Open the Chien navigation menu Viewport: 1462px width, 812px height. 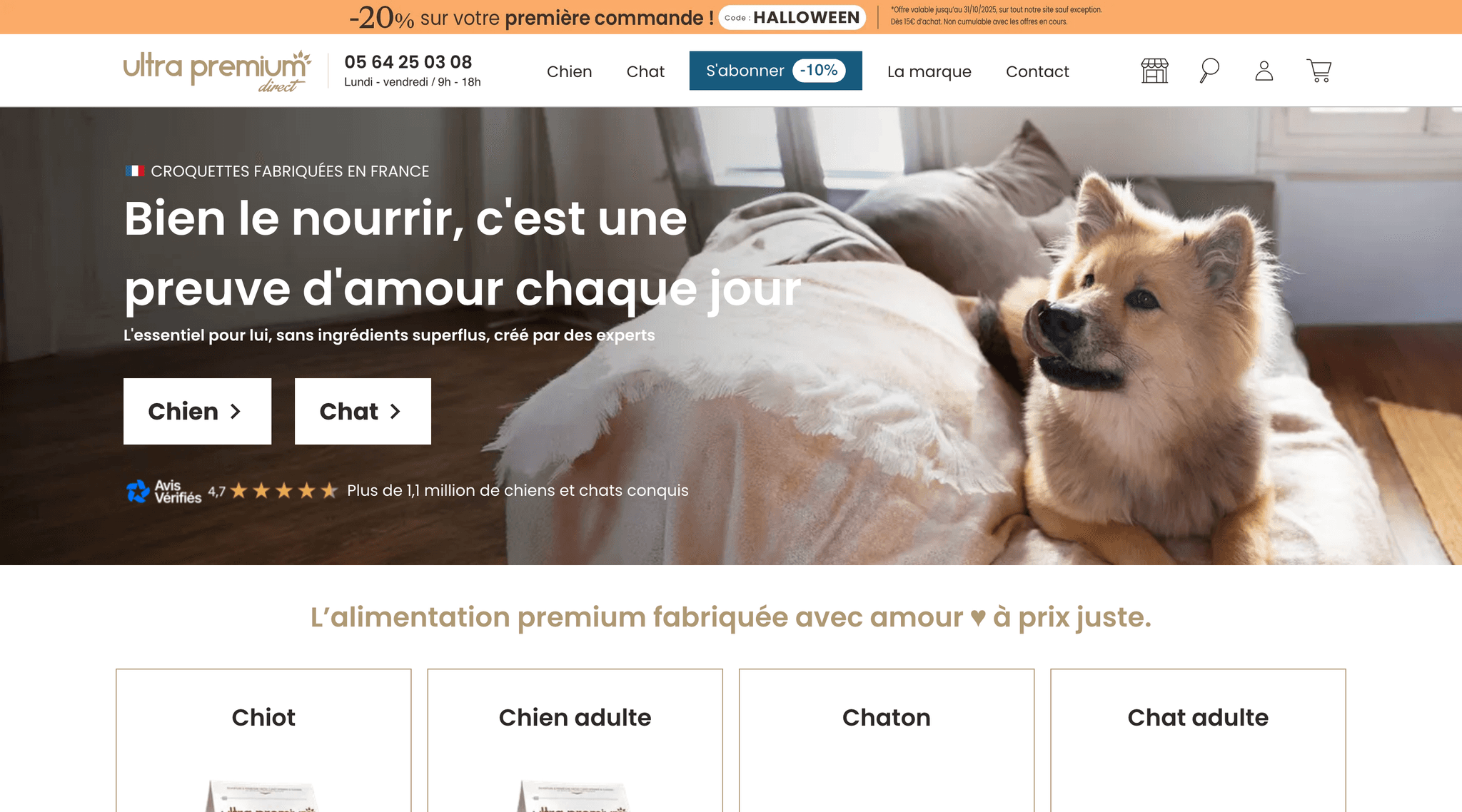click(569, 71)
